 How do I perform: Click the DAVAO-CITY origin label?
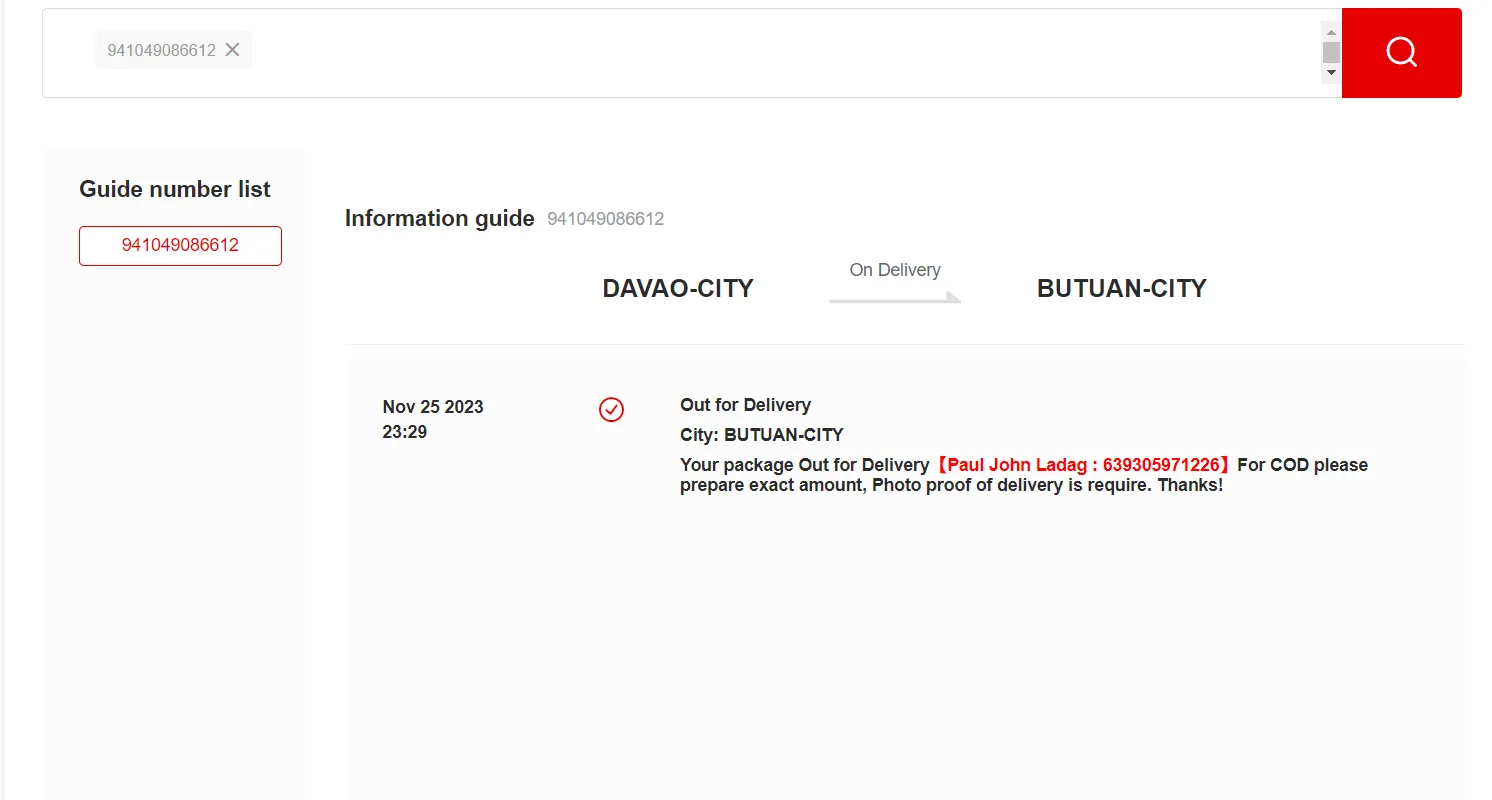pos(678,289)
